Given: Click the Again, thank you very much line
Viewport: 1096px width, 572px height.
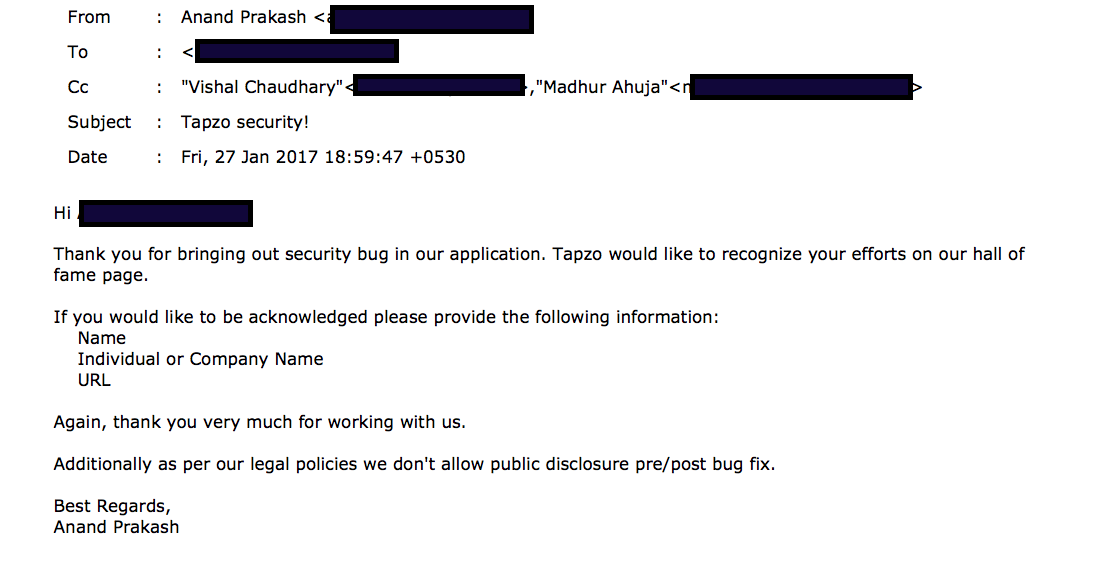Looking at the screenshot, I should coord(259,422).
